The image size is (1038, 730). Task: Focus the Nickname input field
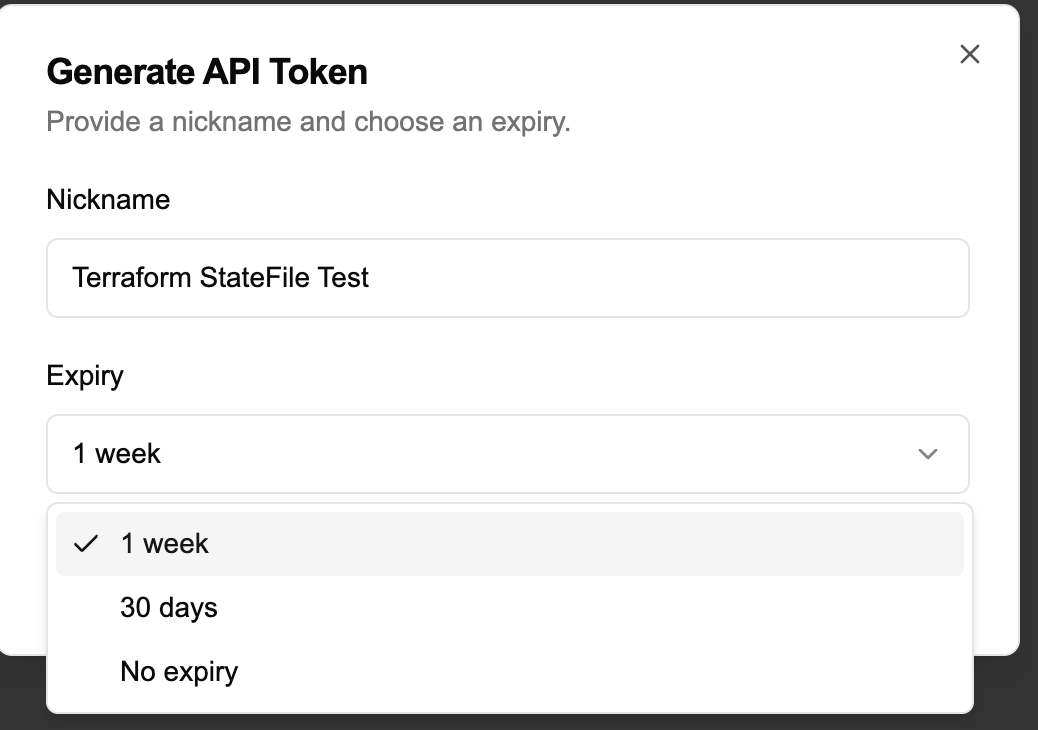(507, 278)
